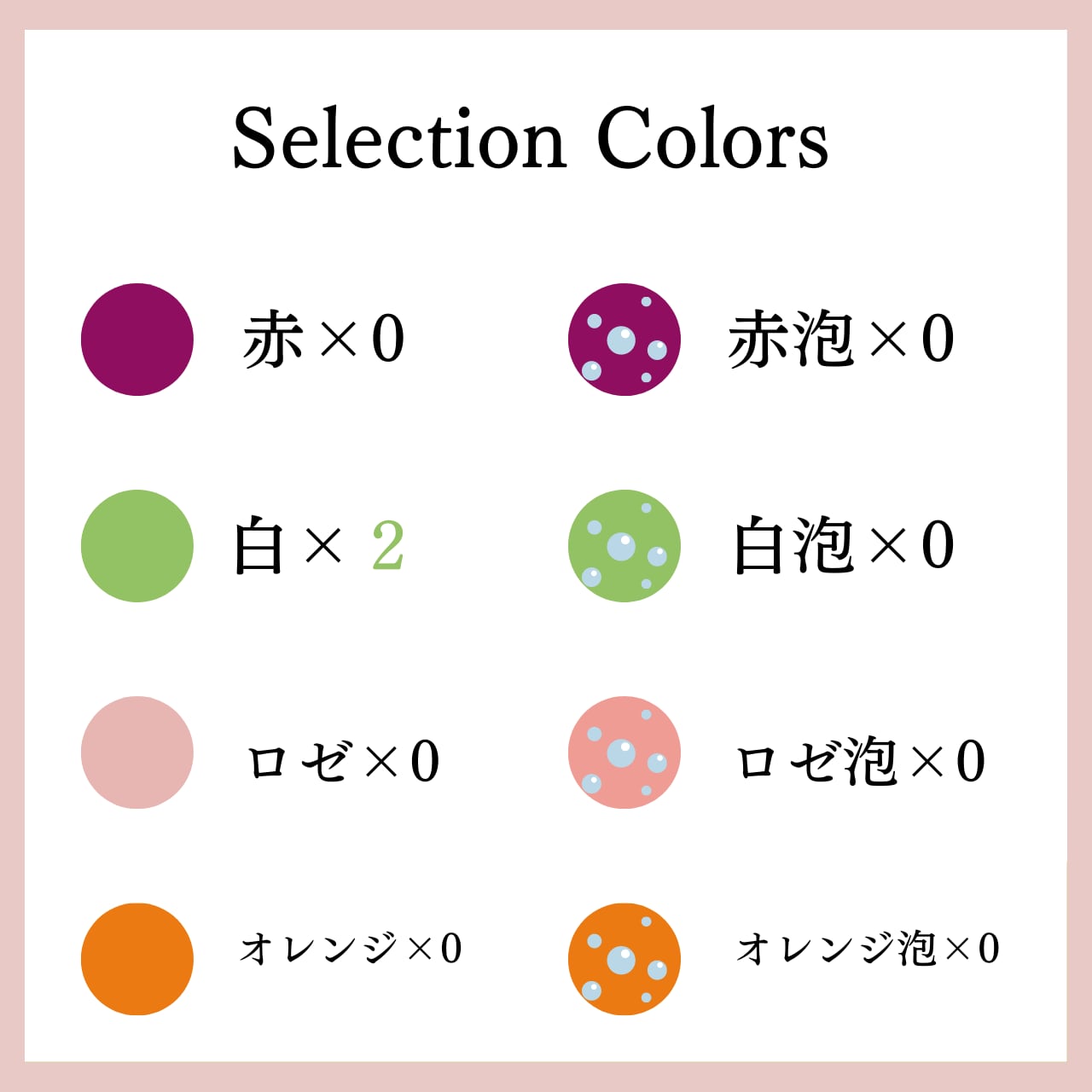
Task: Click the green number 2 count
Action: pyautogui.click(x=388, y=545)
